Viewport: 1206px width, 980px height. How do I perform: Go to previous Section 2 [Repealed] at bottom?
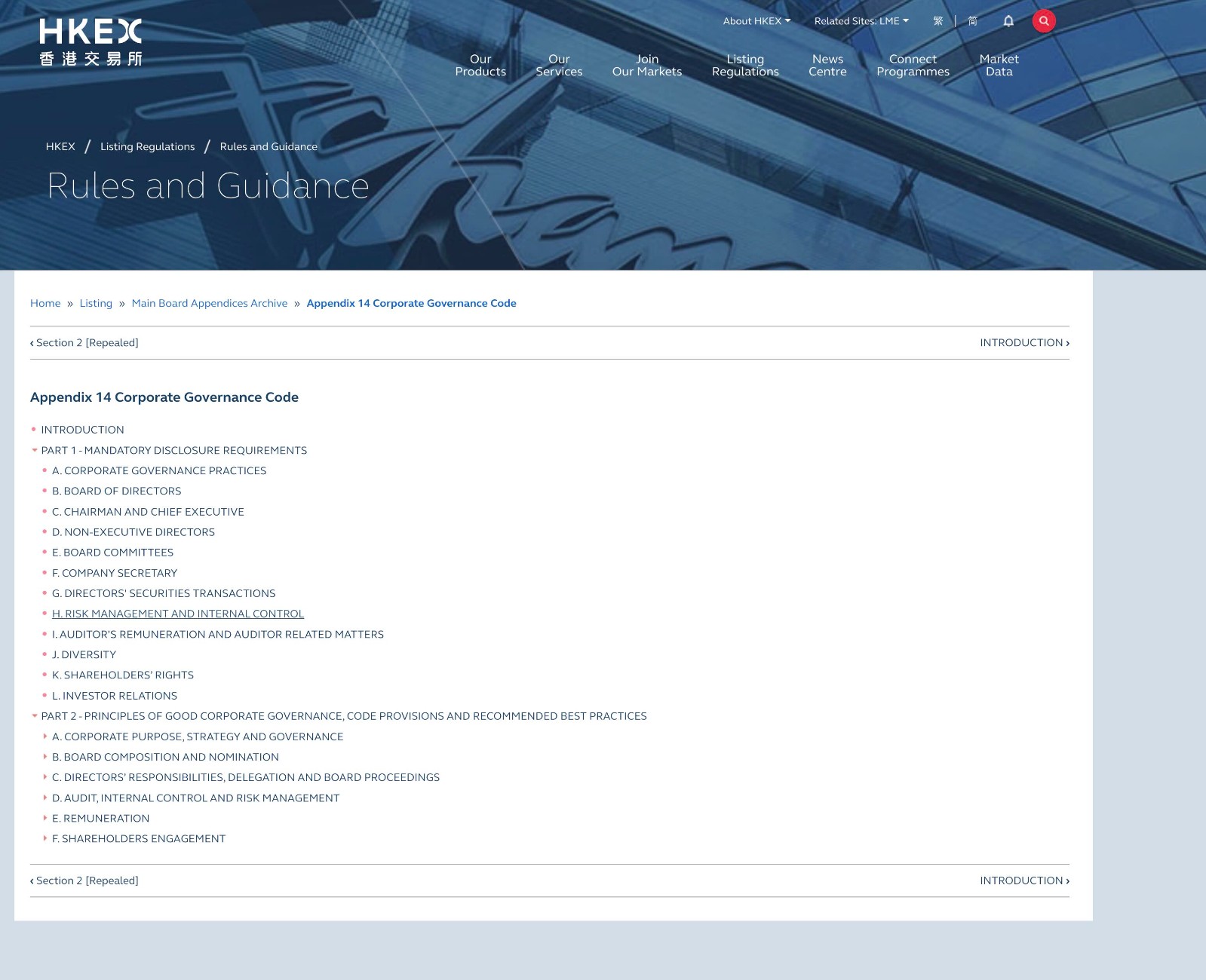click(84, 880)
